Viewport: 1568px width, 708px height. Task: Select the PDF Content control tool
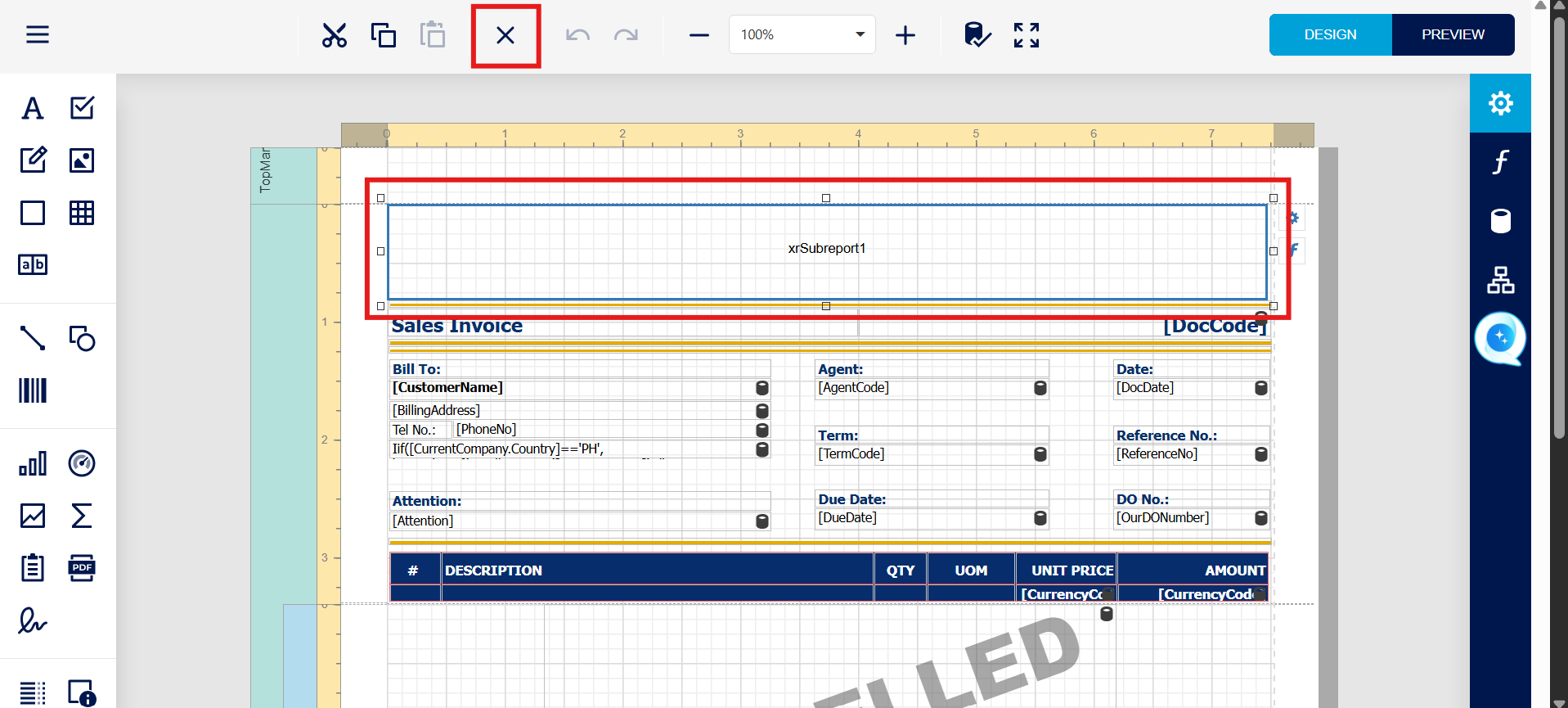[82, 568]
